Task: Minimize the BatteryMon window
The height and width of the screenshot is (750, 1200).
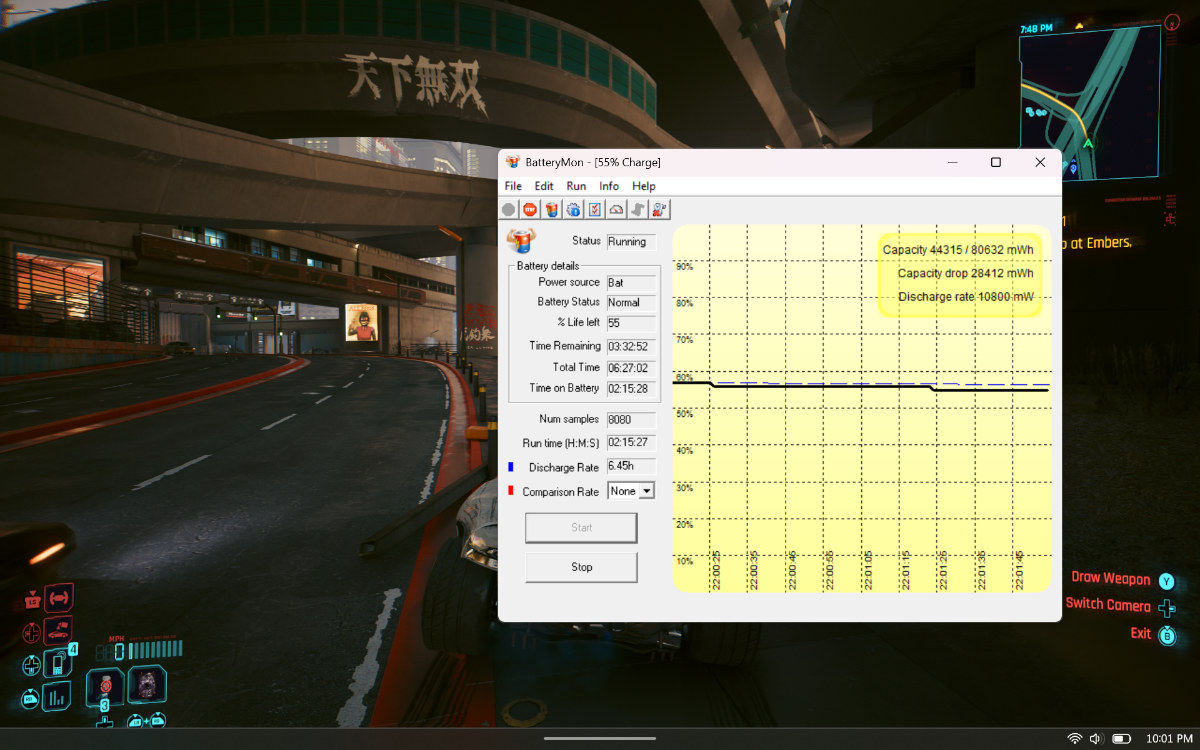Action: [x=952, y=162]
